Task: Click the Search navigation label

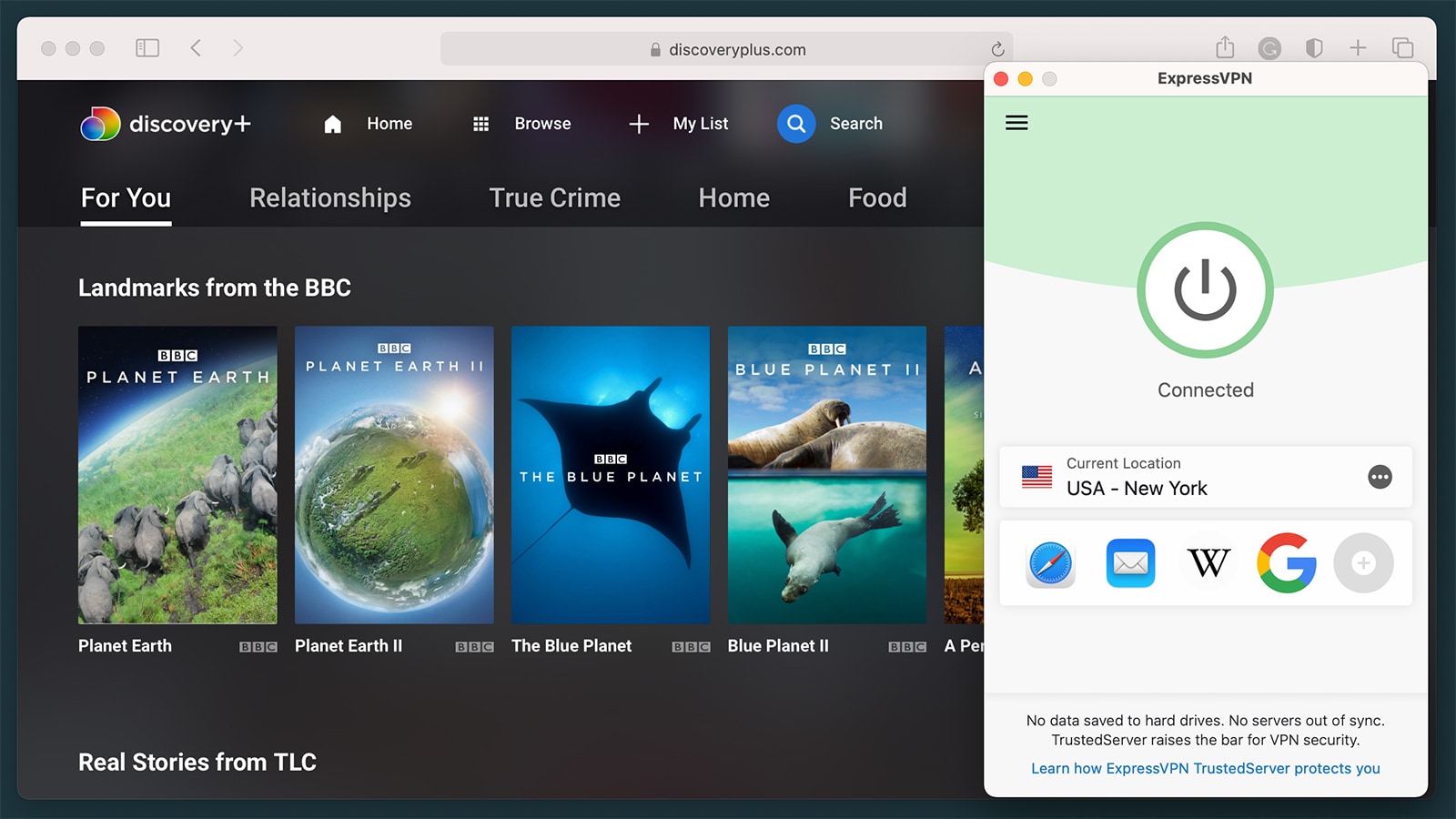Action: [856, 124]
